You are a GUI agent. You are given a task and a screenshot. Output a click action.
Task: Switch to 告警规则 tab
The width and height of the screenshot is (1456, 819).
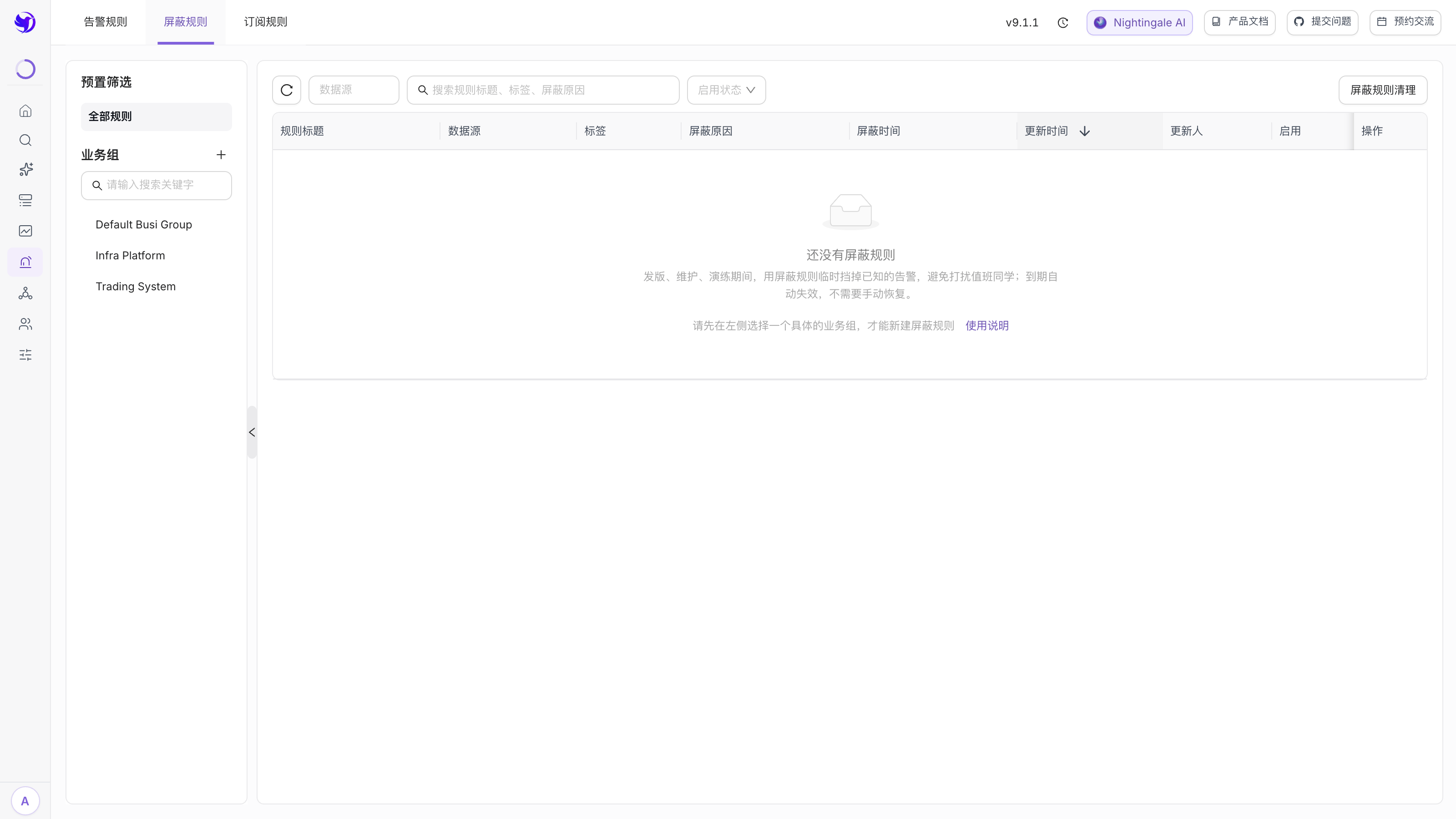106,22
